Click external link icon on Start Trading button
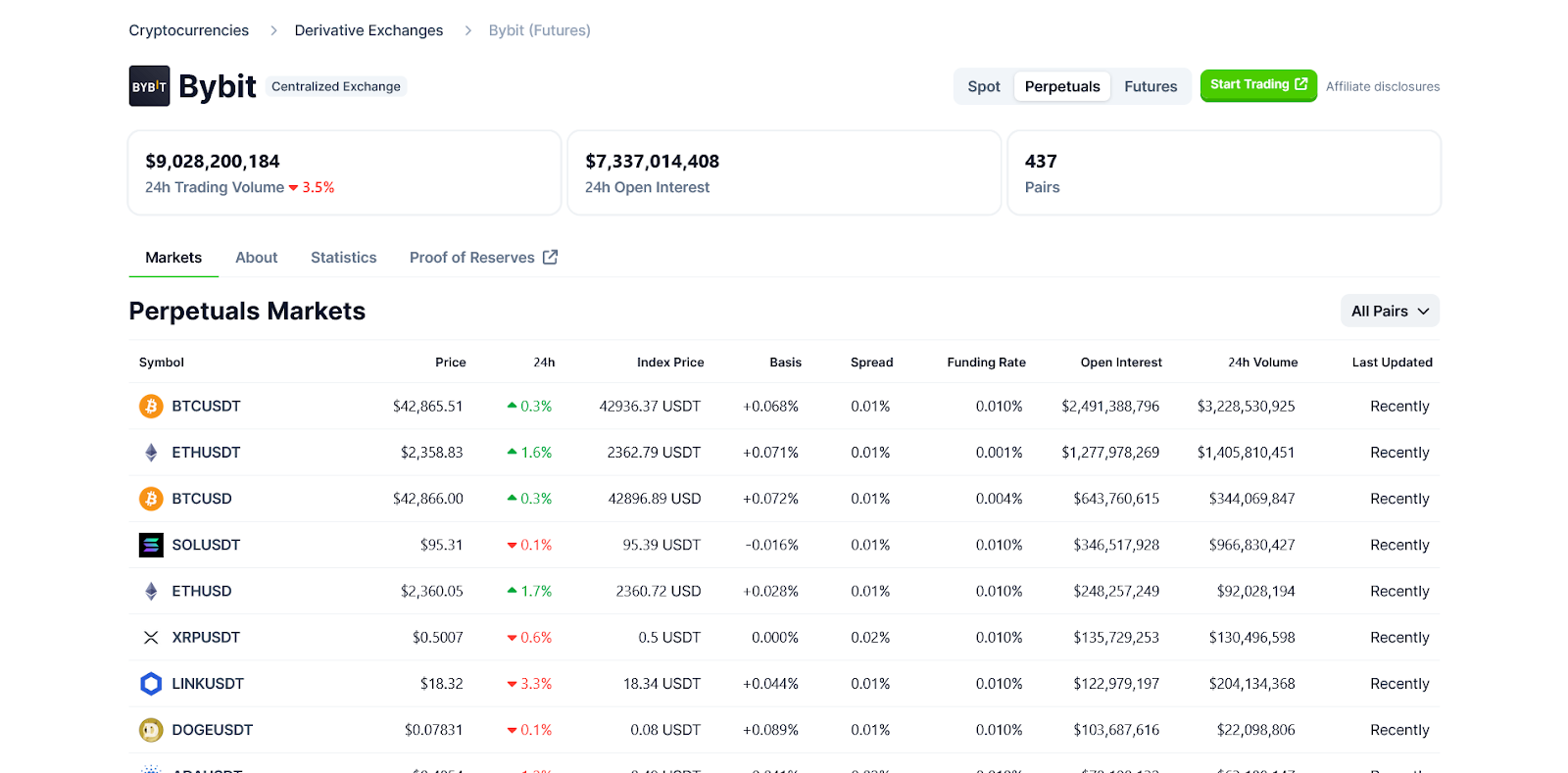Screen dimensions: 1568x773 coord(1301,84)
